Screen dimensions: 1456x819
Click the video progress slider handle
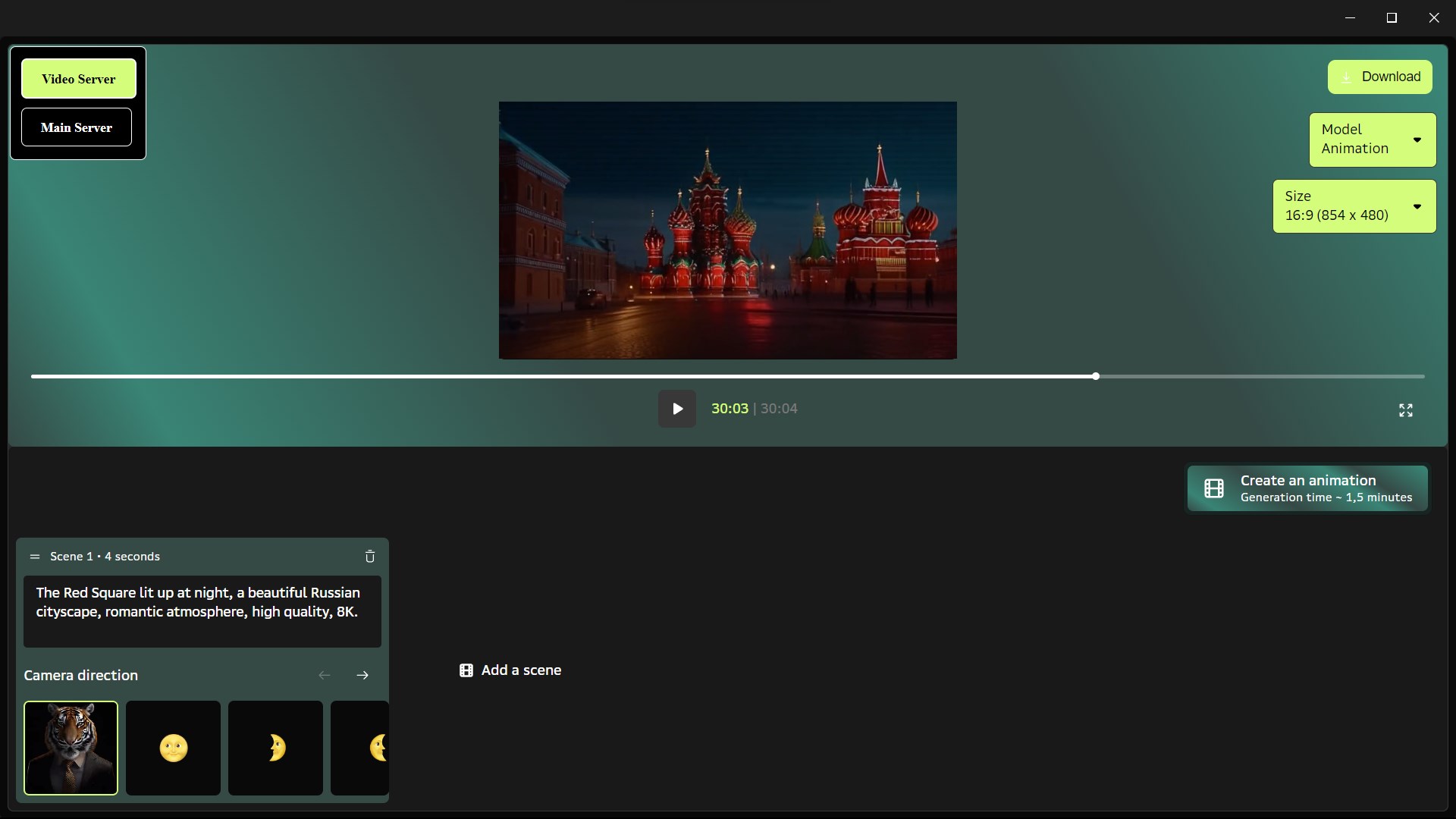coord(1096,376)
